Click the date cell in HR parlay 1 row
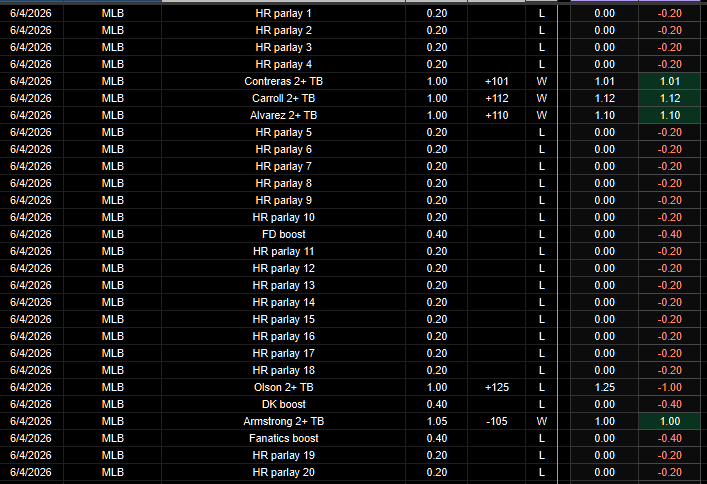The image size is (707, 484). click(31, 14)
